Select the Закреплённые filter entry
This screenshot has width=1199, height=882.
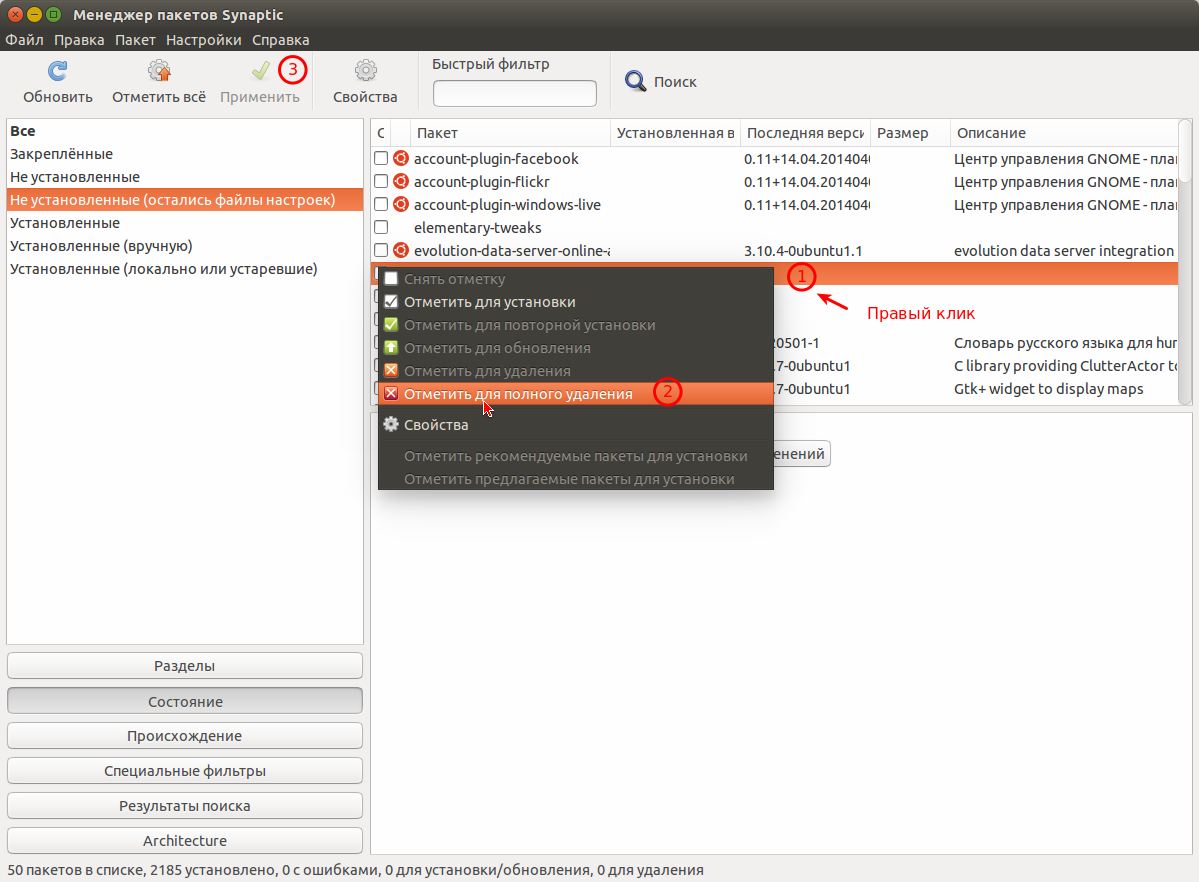point(184,154)
